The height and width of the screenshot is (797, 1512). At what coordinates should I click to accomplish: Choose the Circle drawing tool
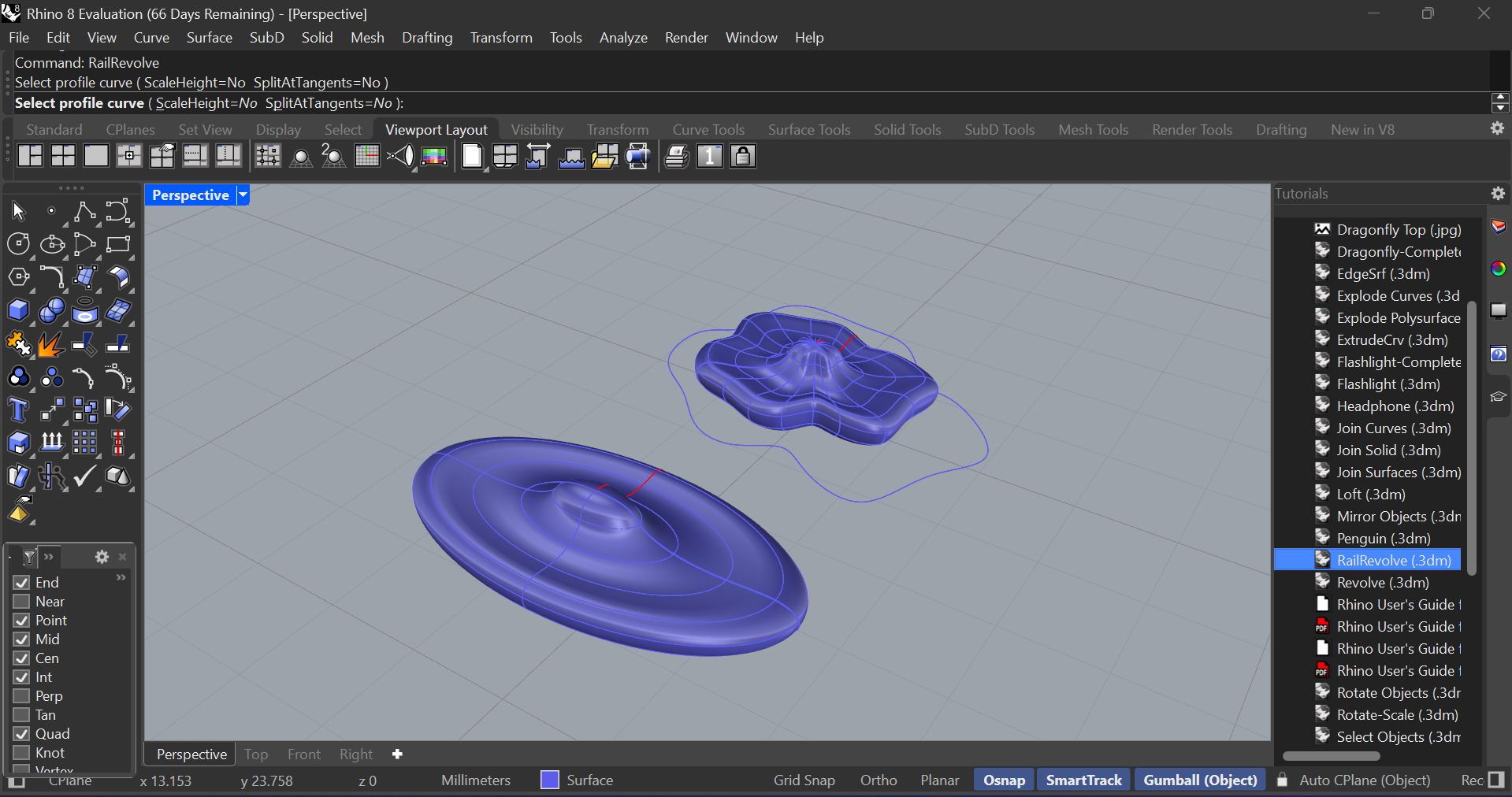pos(18,244)
